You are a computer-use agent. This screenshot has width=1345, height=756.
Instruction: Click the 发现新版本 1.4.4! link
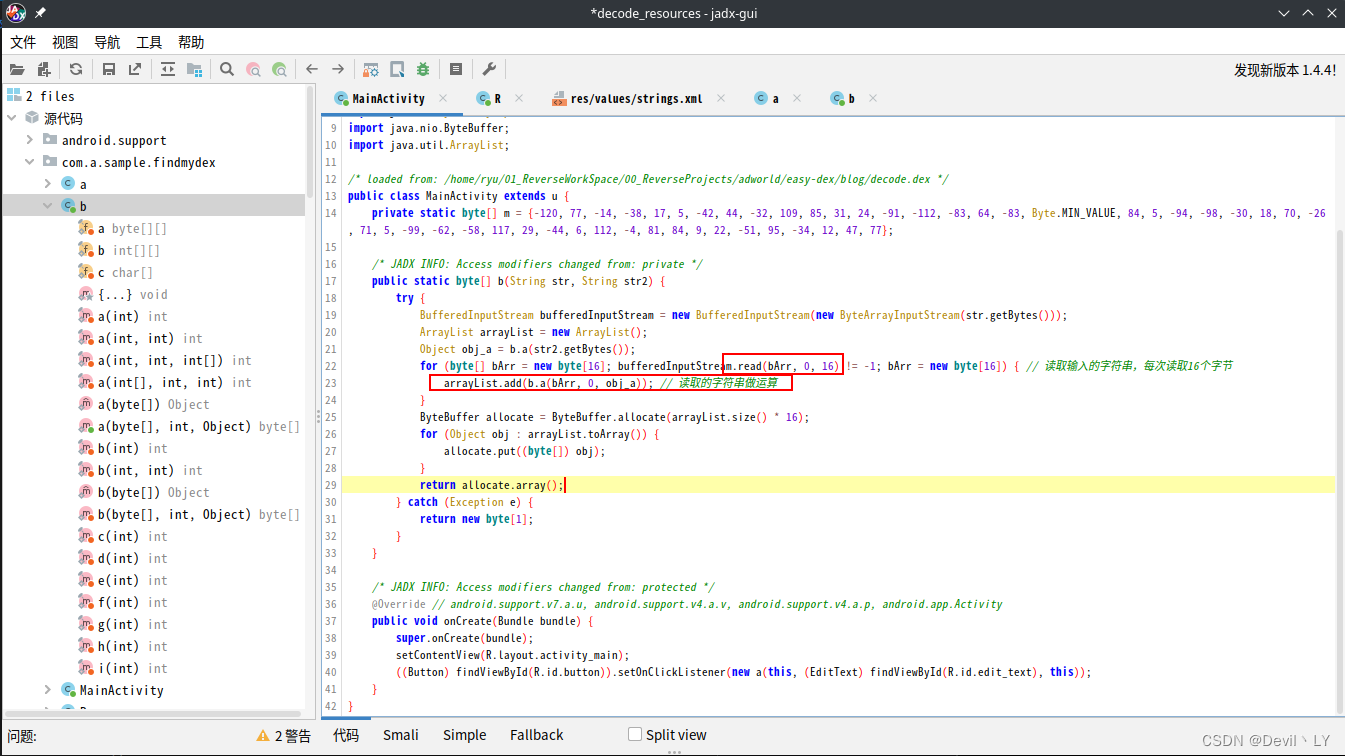click(x=1284, y=70)
